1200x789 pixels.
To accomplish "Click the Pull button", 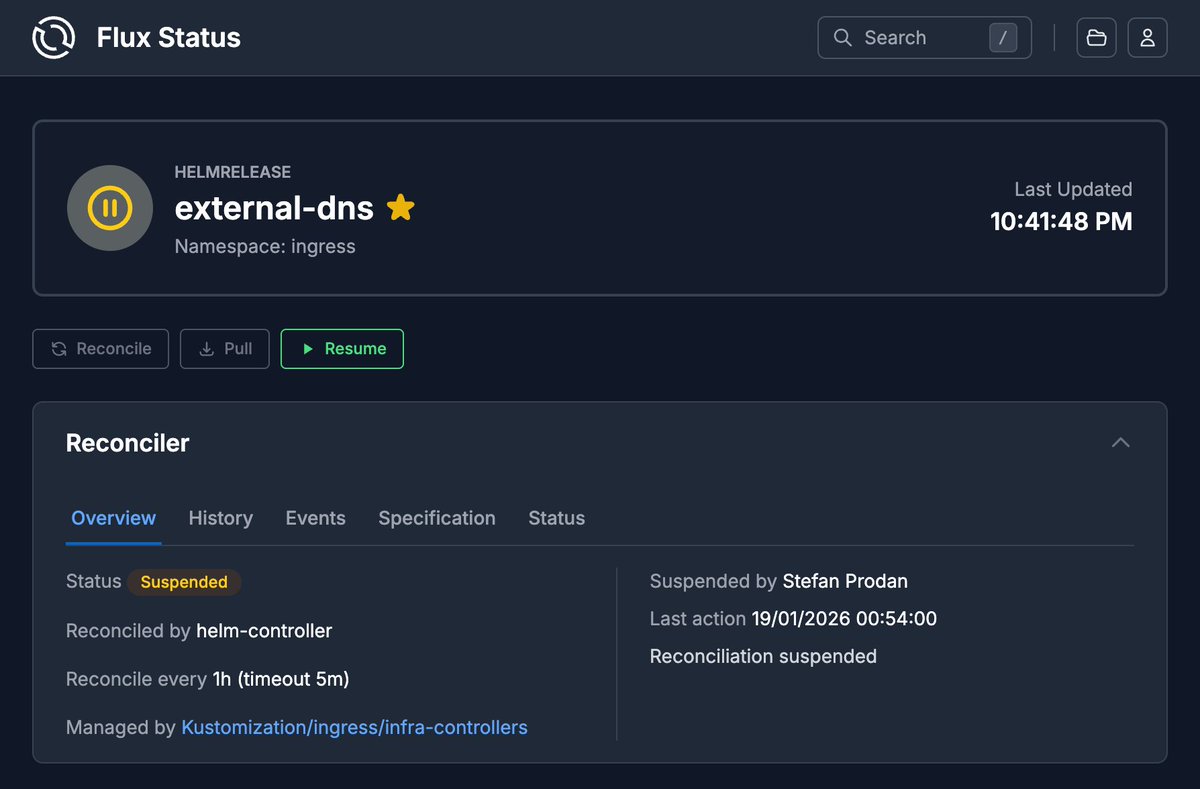I will pos(225,349).
